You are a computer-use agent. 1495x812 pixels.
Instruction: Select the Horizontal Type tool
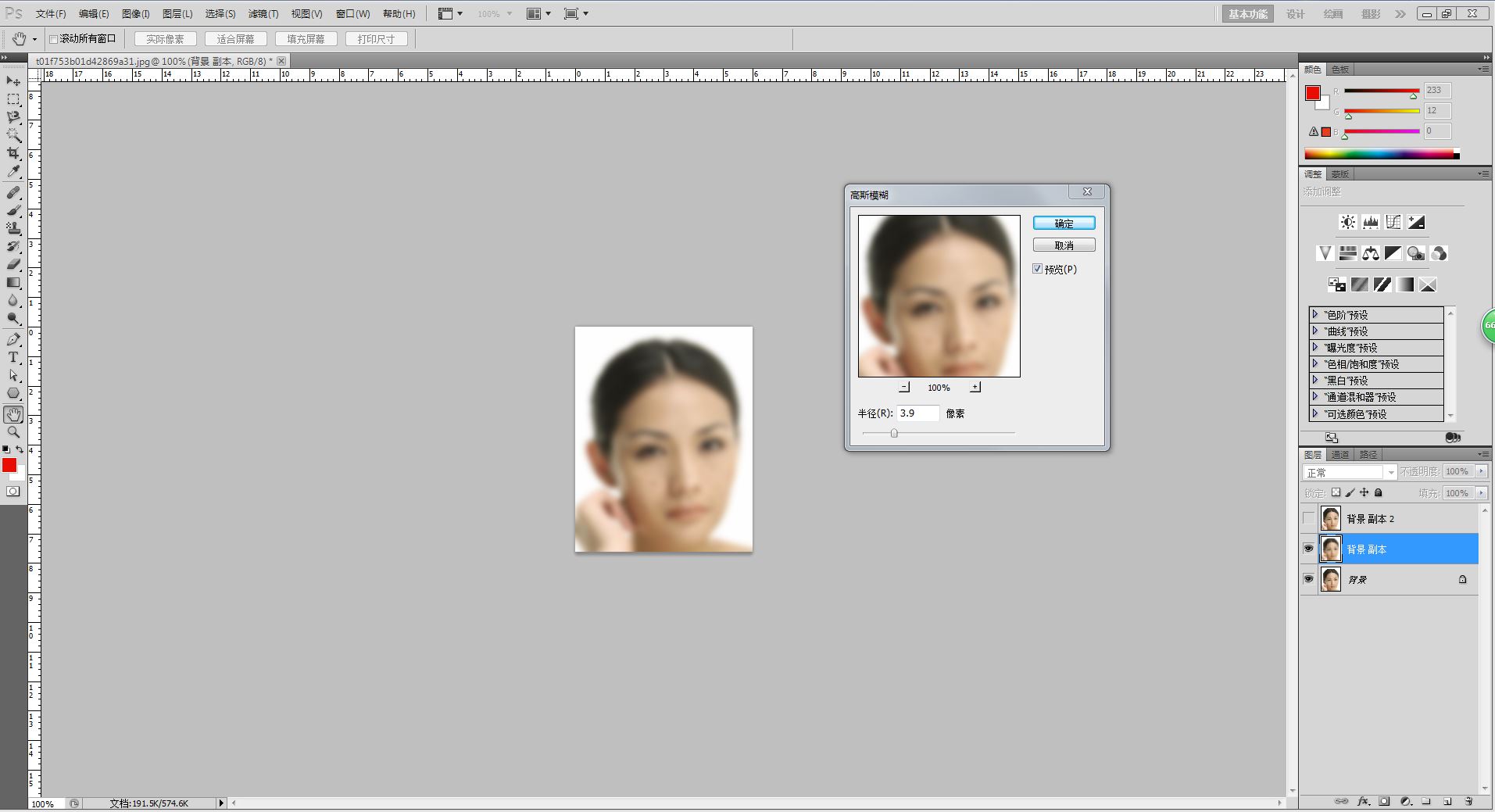[x=13, y=357]
